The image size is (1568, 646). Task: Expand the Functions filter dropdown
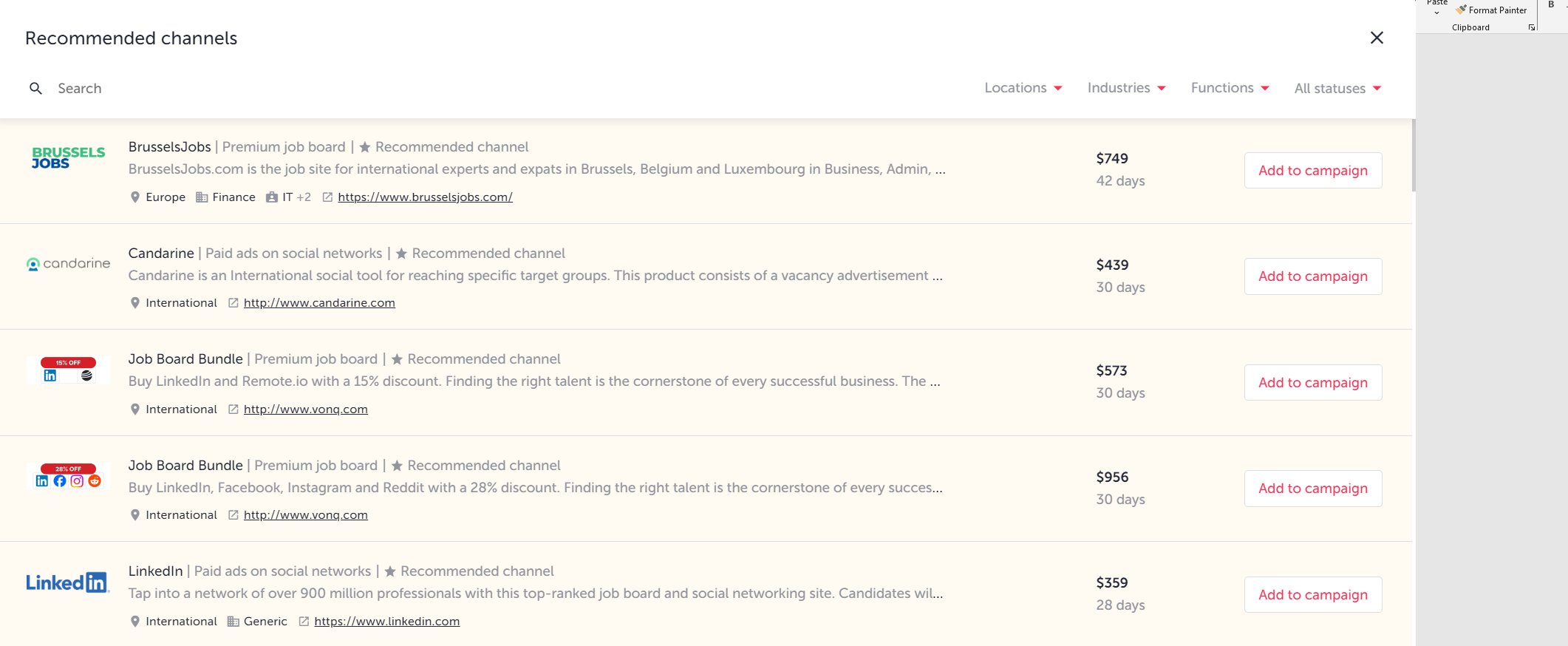[x=1230, y=88]
